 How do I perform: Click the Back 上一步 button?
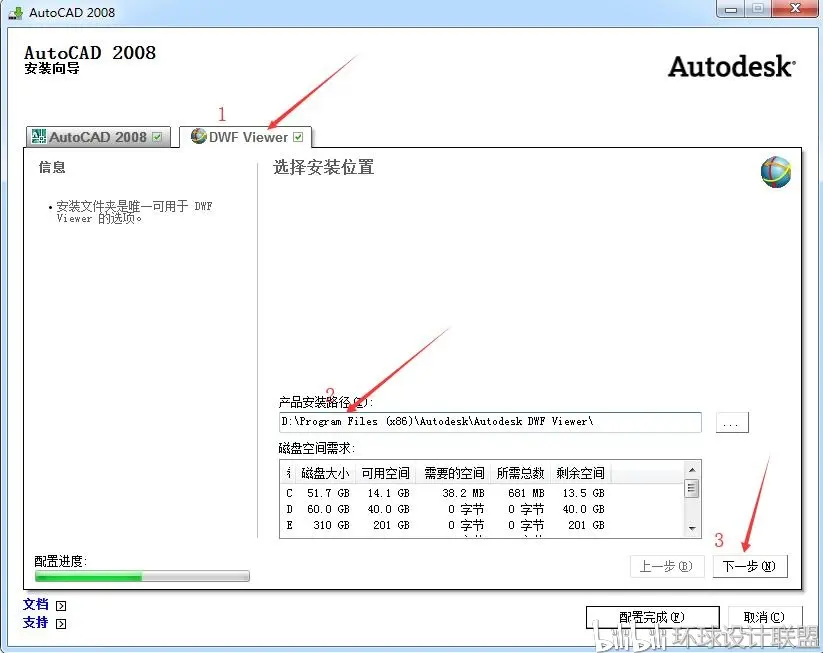tap(667, 566)
